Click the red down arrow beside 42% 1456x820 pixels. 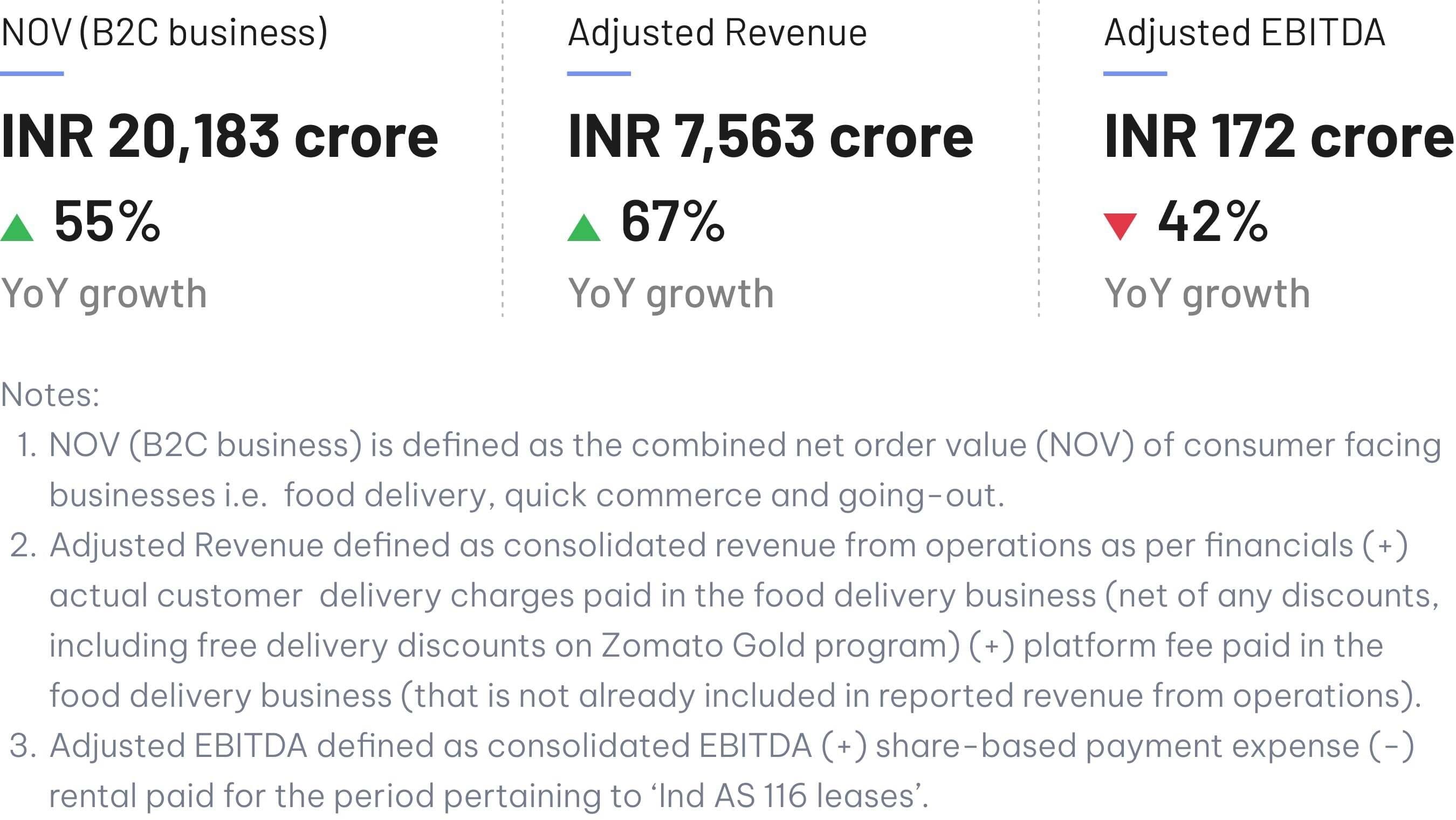1120,226
